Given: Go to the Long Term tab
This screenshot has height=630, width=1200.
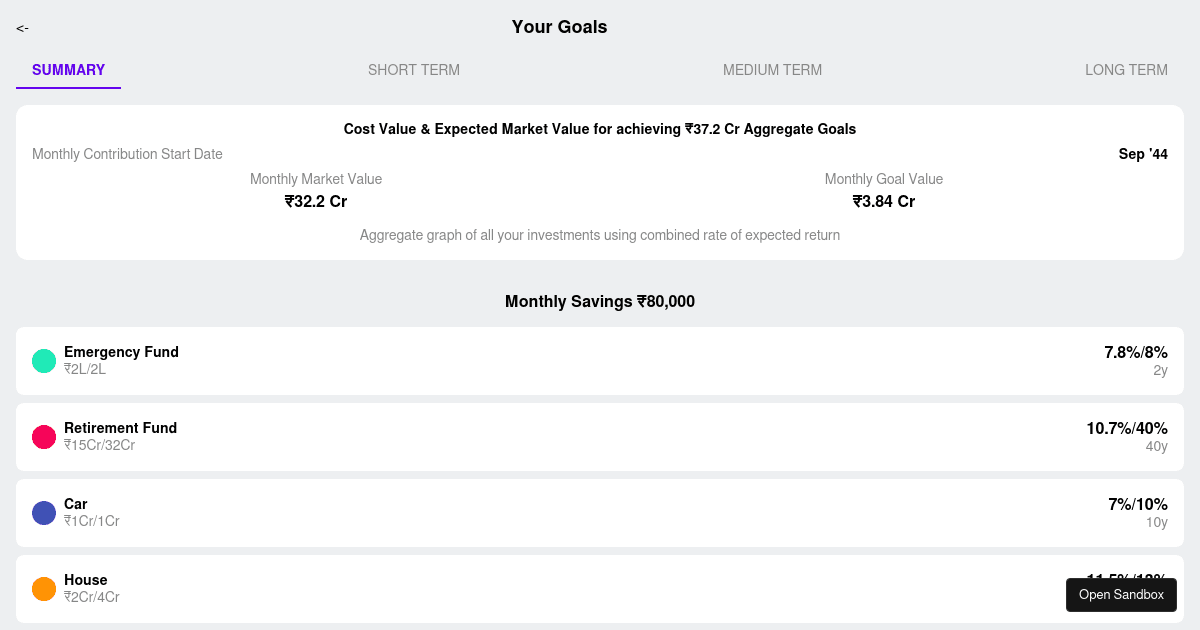Looking at the screenshot, I should click(x=1126, y=70).
